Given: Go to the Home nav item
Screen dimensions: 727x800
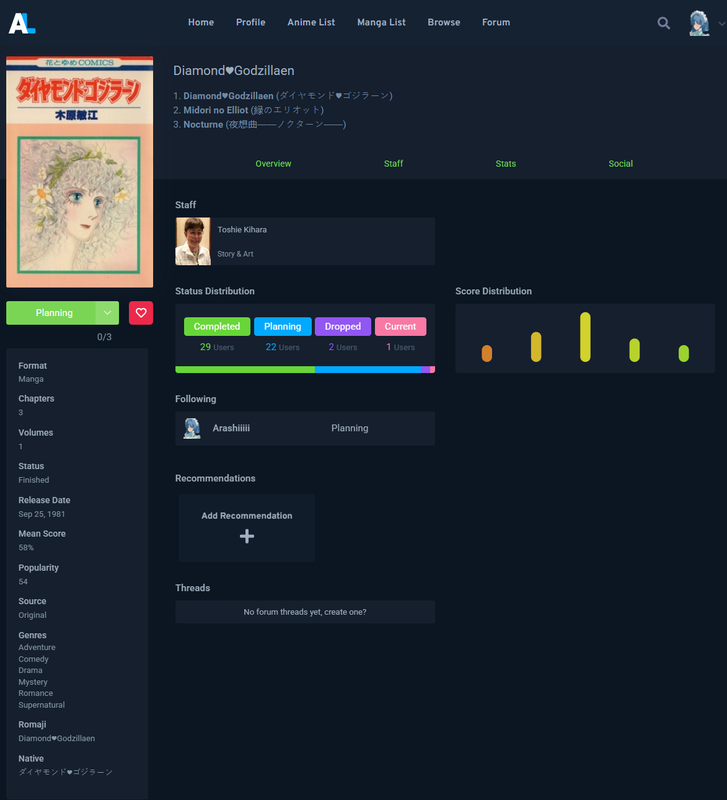Looking at the screenshot, I should pyautogui.click(x=201, y=22).
